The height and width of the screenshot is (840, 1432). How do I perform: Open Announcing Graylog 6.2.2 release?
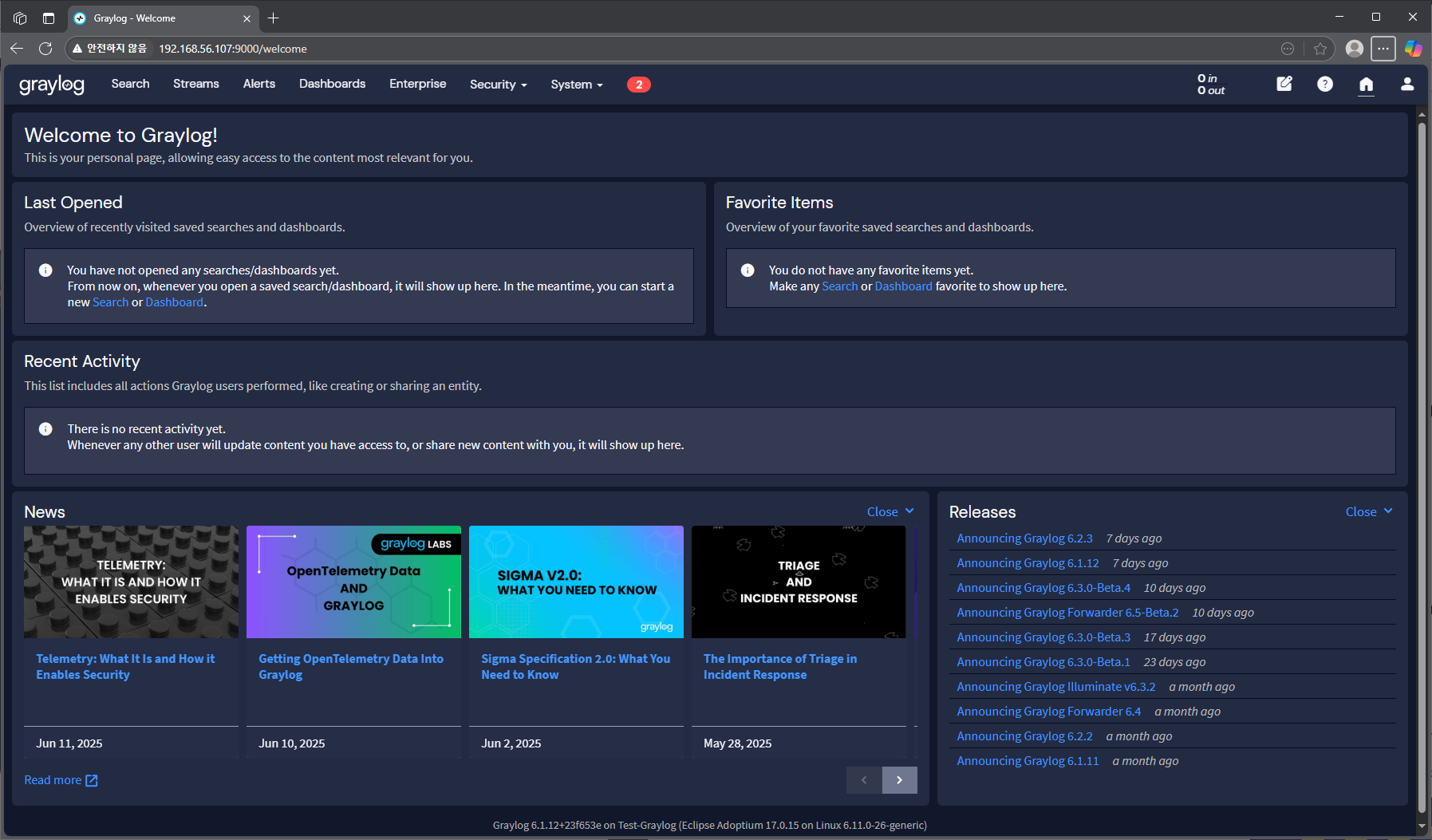point(1024,736)
